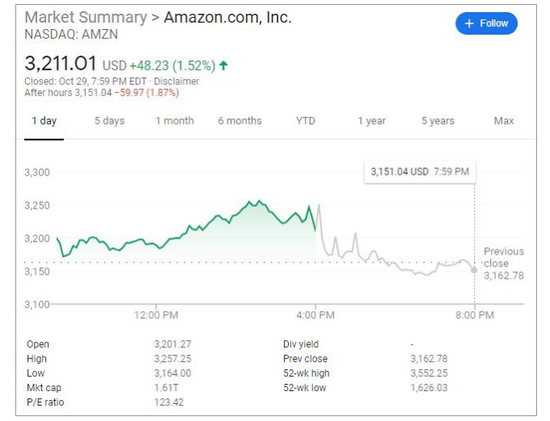Click the 12:00 PM axis label

pyautogui.click(x=156, y=315)
